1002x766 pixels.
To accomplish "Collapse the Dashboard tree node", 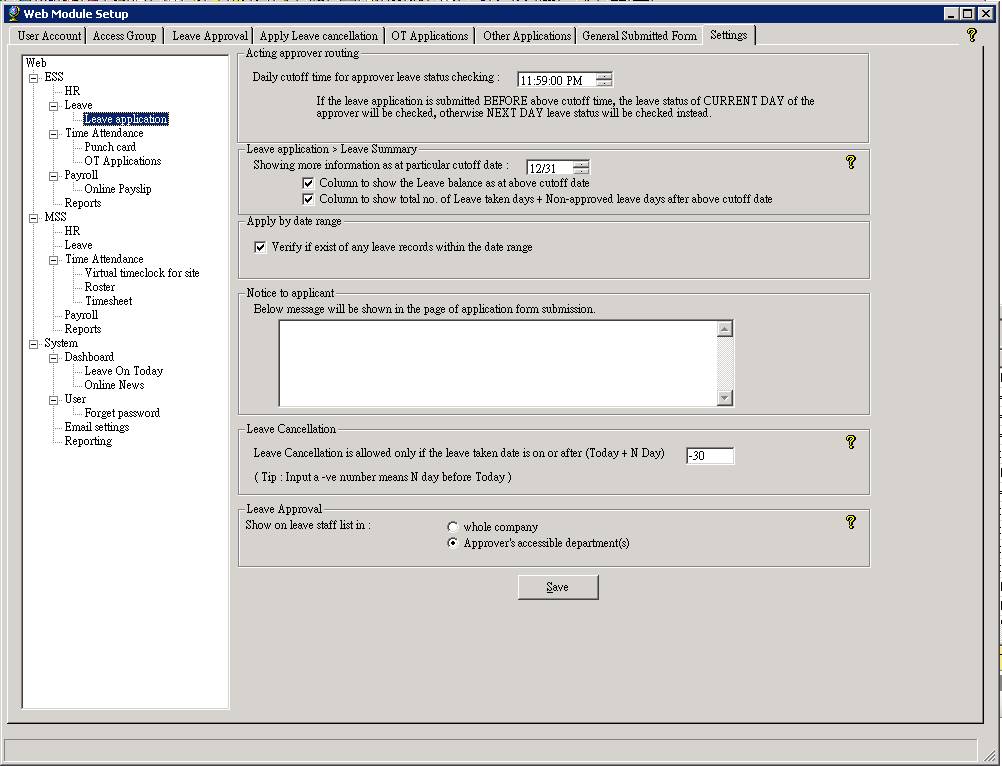I will pos(54,357).
